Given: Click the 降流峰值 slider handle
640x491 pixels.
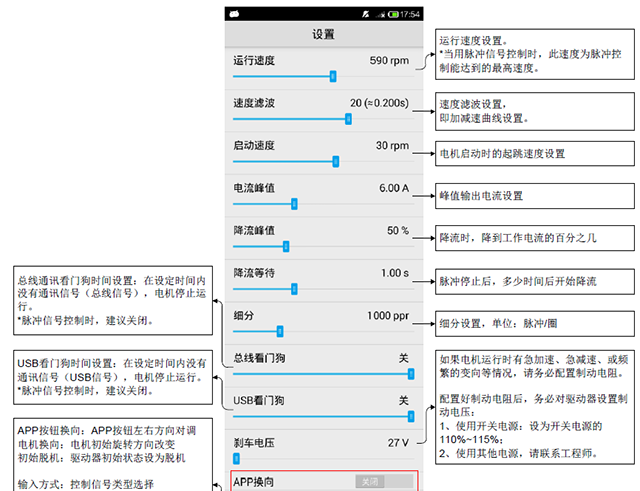Looking at the screenshot, I should pyautogui.click(x=286, y=246).
